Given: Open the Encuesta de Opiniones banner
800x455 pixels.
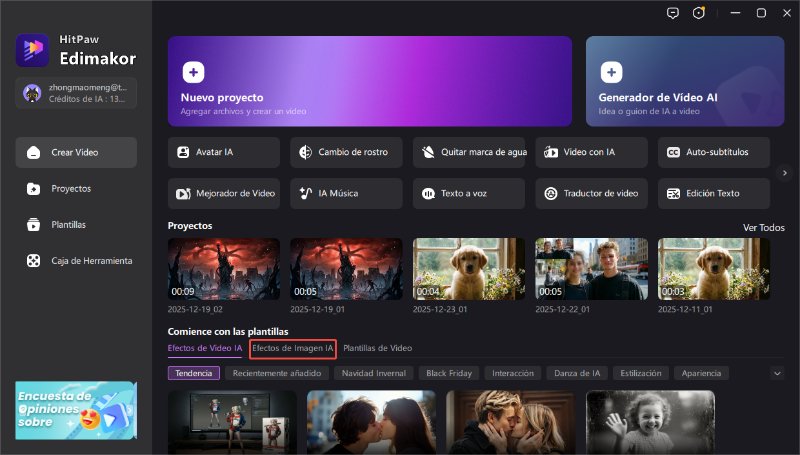Looking at the screenshot, I should (x=76, y=411).
